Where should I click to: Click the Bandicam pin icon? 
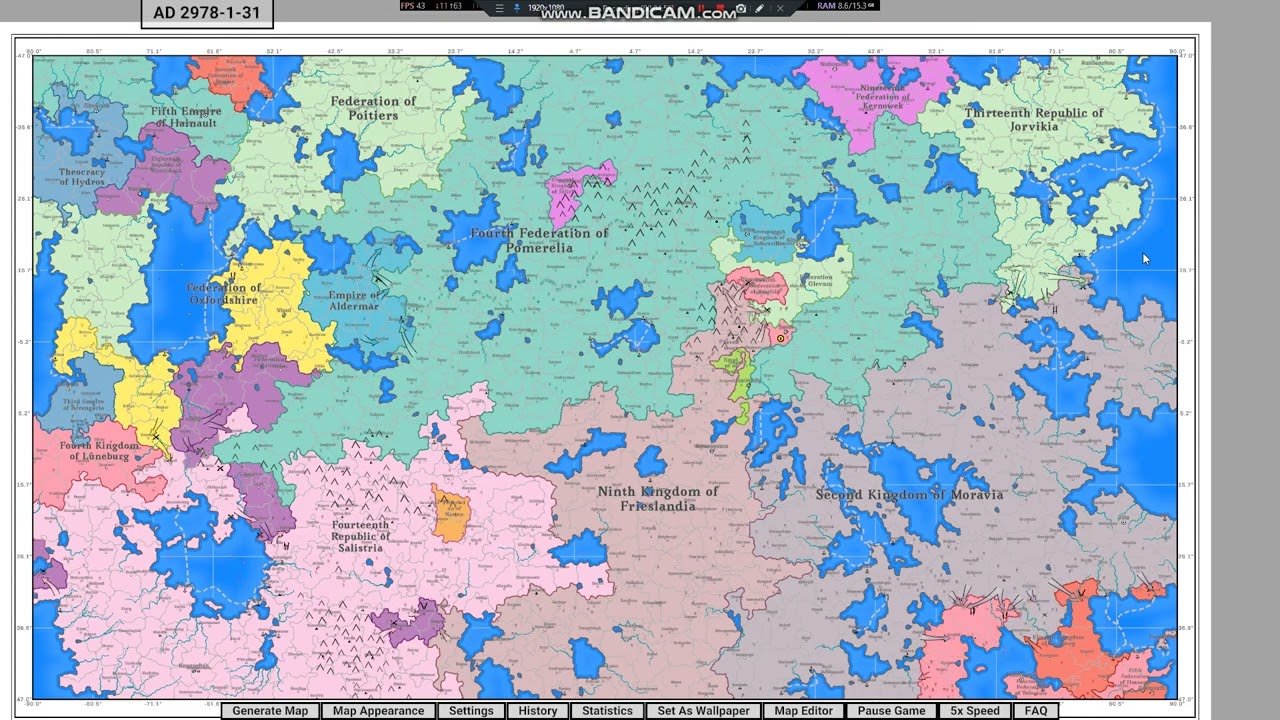pyautogui.click(x=517, y=7)
